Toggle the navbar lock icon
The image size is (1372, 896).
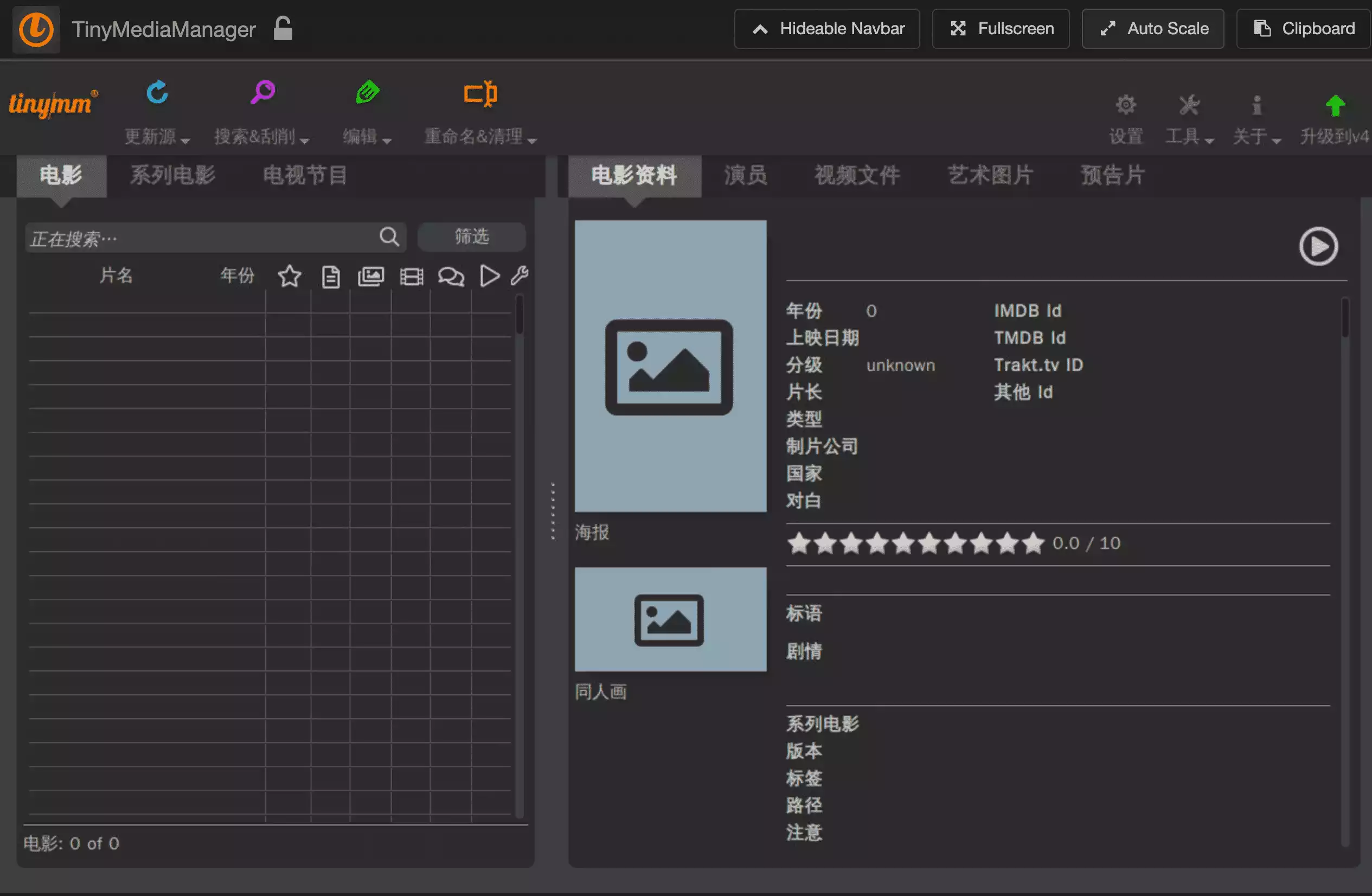pyautogui.click(x=283, y=29)
